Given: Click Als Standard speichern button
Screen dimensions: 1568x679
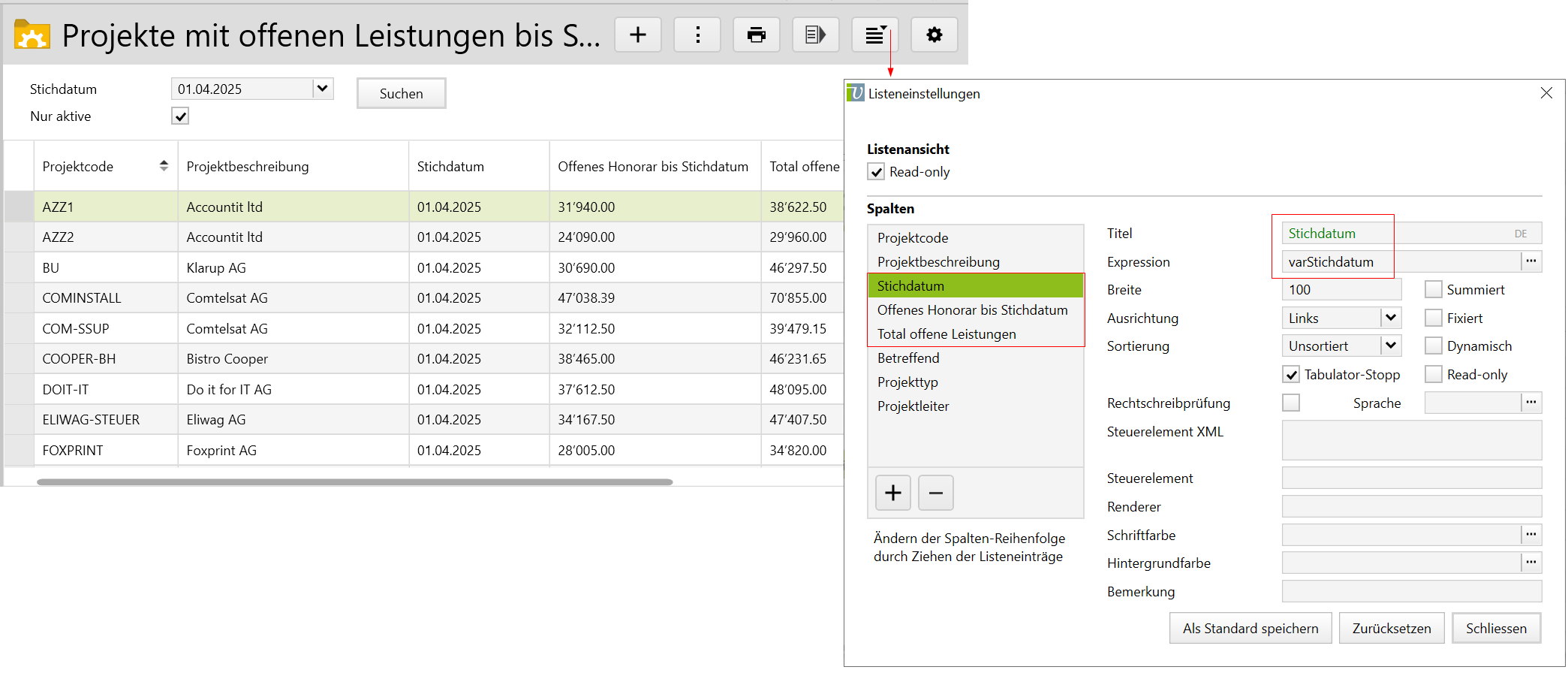Looking at the screenshot, I should pos(1250,629).
